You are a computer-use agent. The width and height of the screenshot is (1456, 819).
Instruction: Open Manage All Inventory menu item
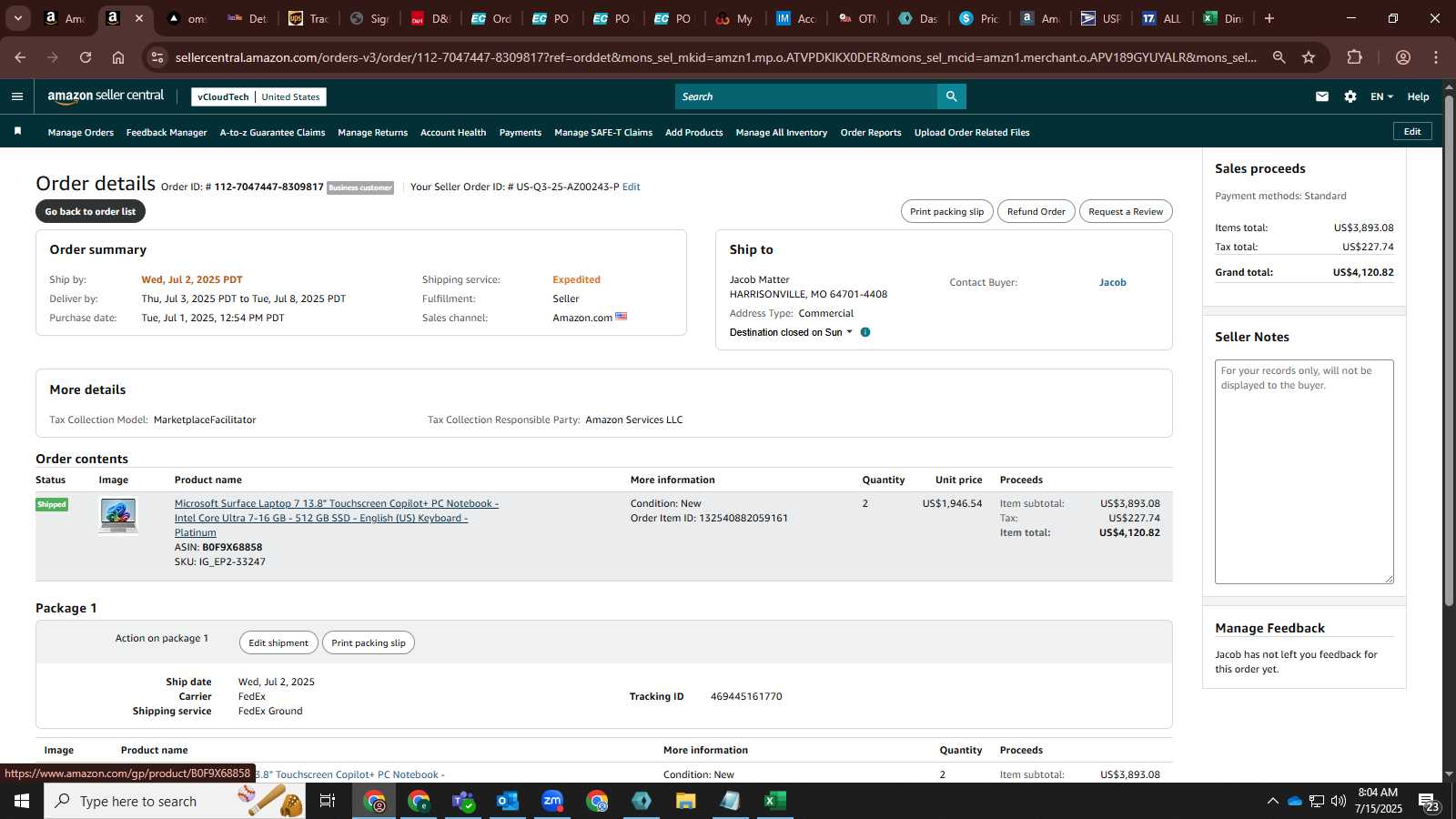pos(782,132)
